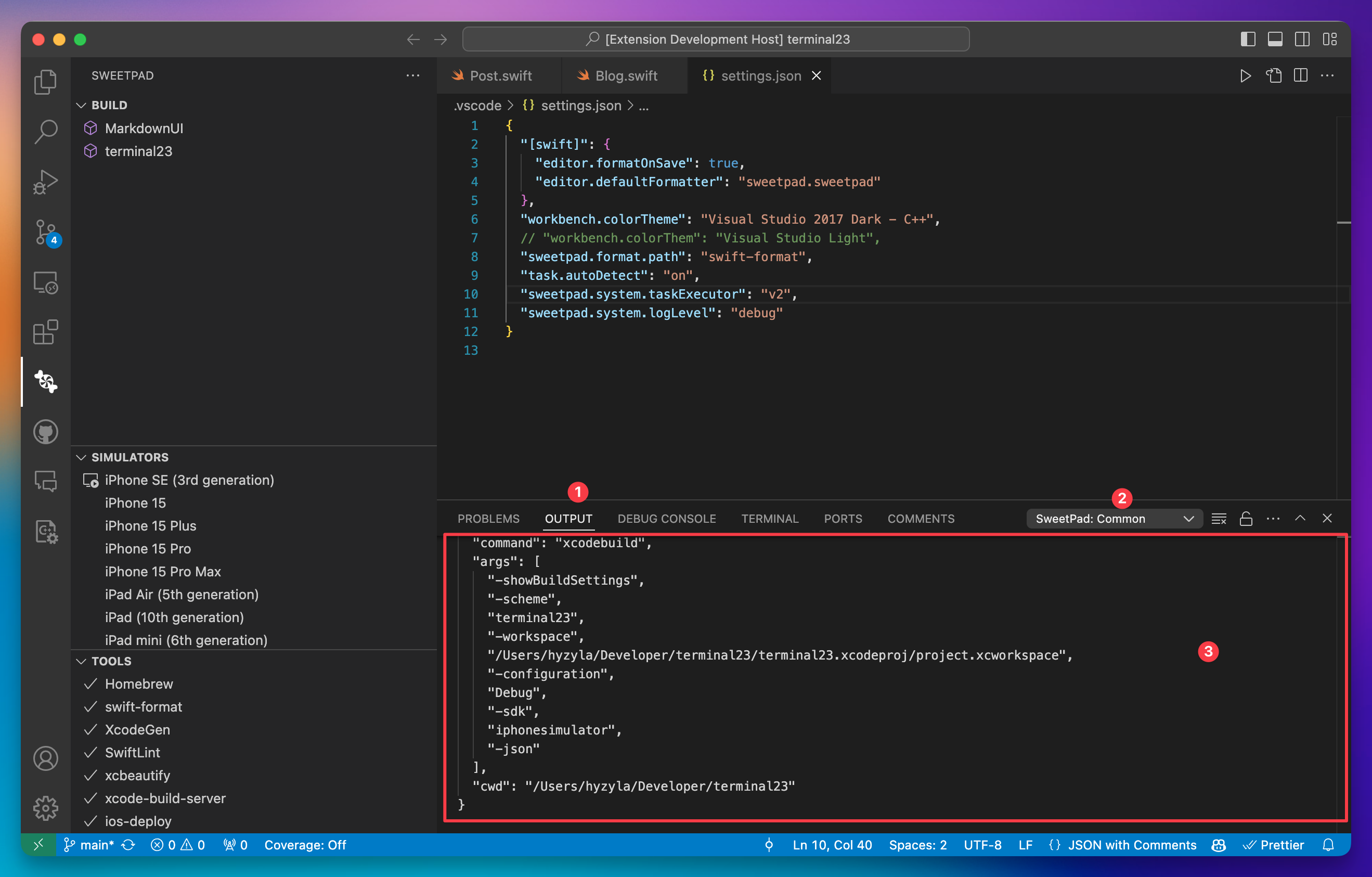Open the SweetPad: Common output channel dropdown
1372x877 pixels.
(x=1114, y=519)
